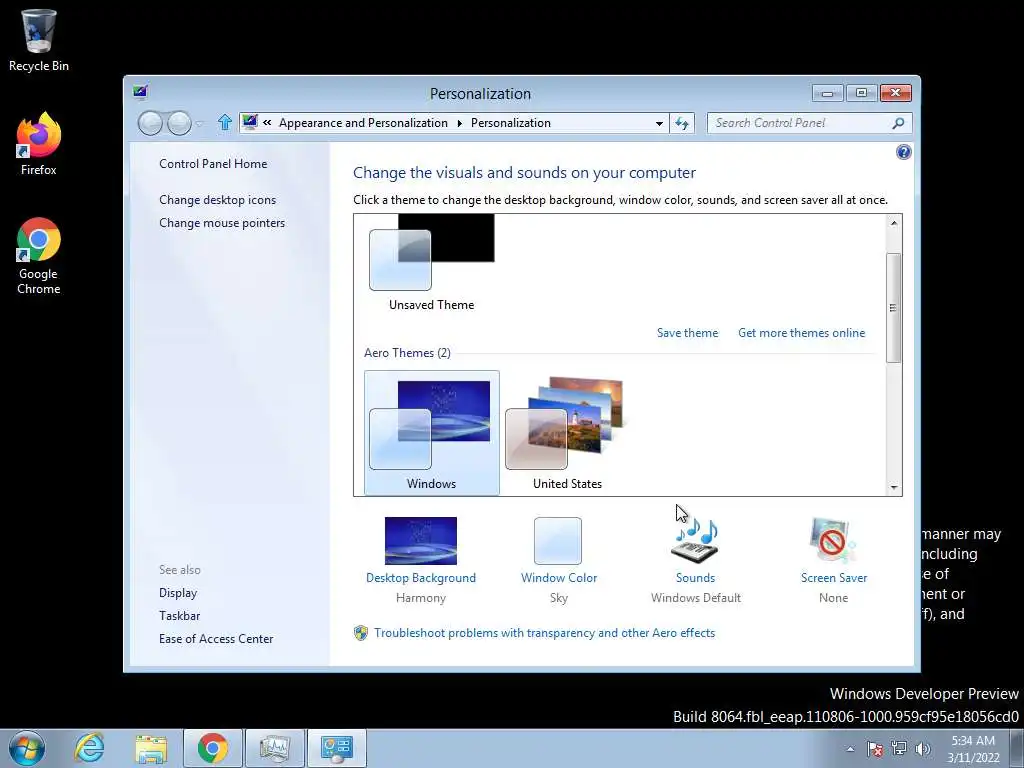The width and height of the screenshot is (1024, 768).
Task: Select the Windows Aero theme
Action: (432, 433)
